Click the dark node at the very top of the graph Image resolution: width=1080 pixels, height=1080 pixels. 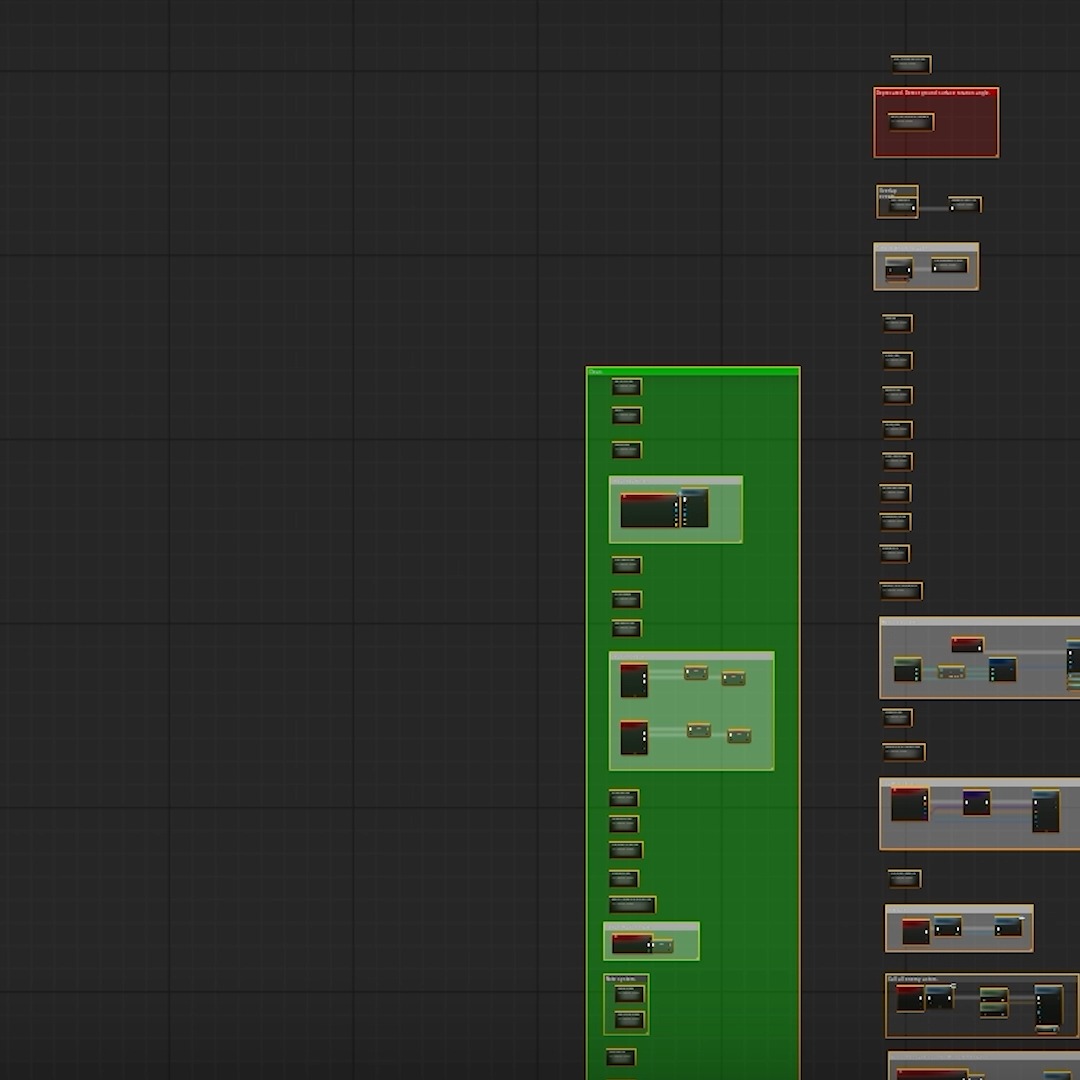click(910, 63)
